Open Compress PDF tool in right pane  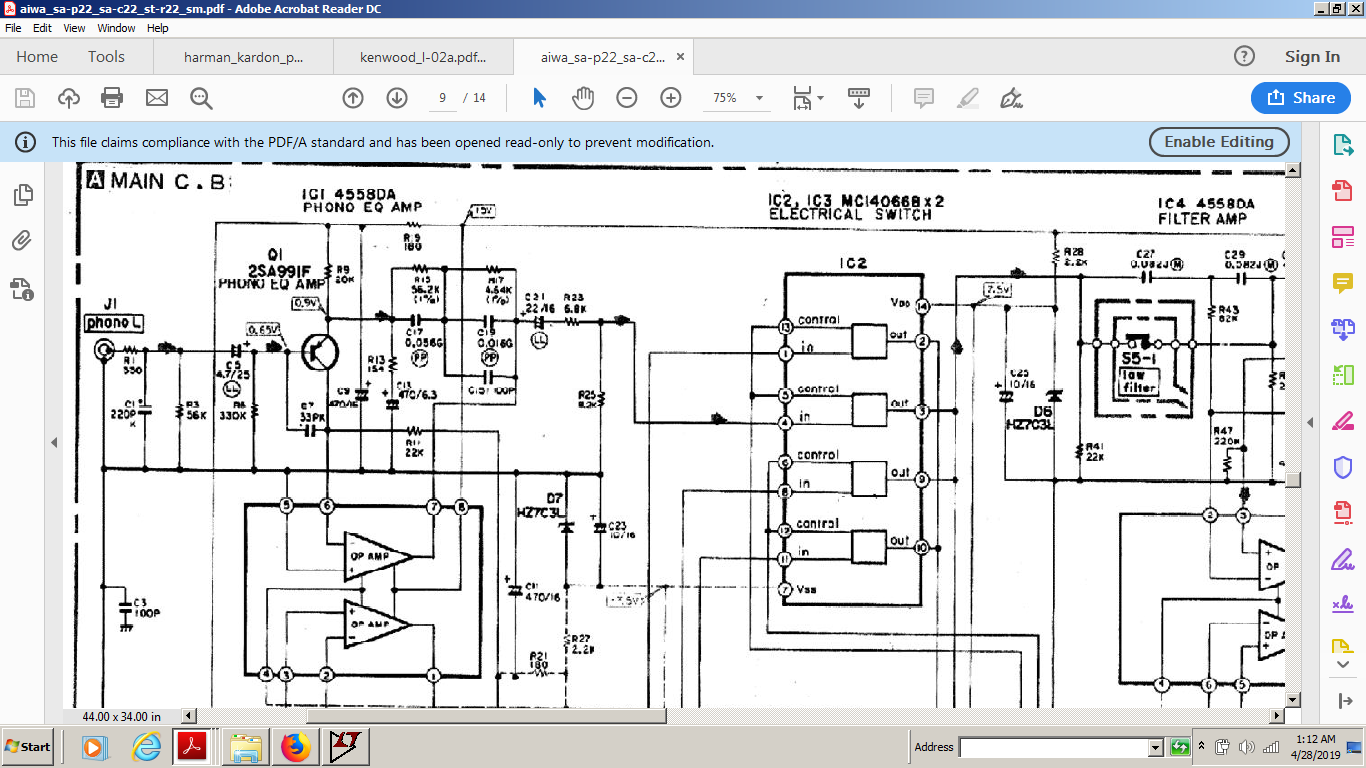pyautogui.click(x=1342, y=513)
